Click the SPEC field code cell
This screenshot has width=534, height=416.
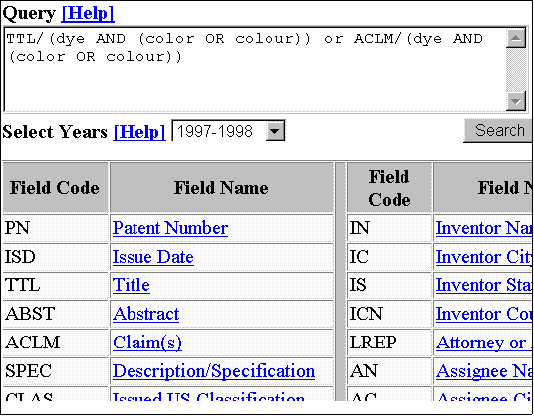pyautogui.click(x=56, y=371)
